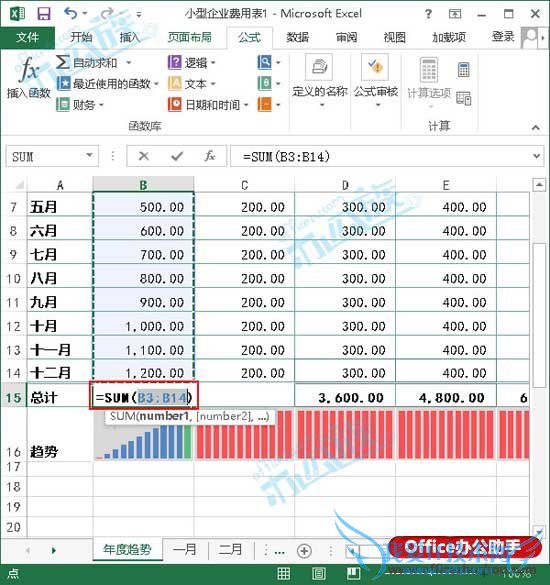
Task: Switch to Page Layout view in status bar
Action: (x=319, y=574)
